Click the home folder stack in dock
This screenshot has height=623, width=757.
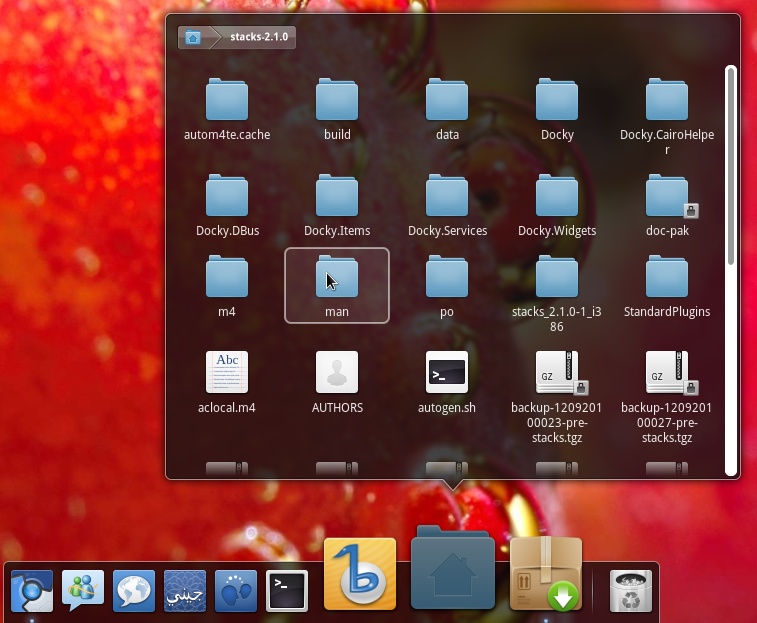coord(453,567)
